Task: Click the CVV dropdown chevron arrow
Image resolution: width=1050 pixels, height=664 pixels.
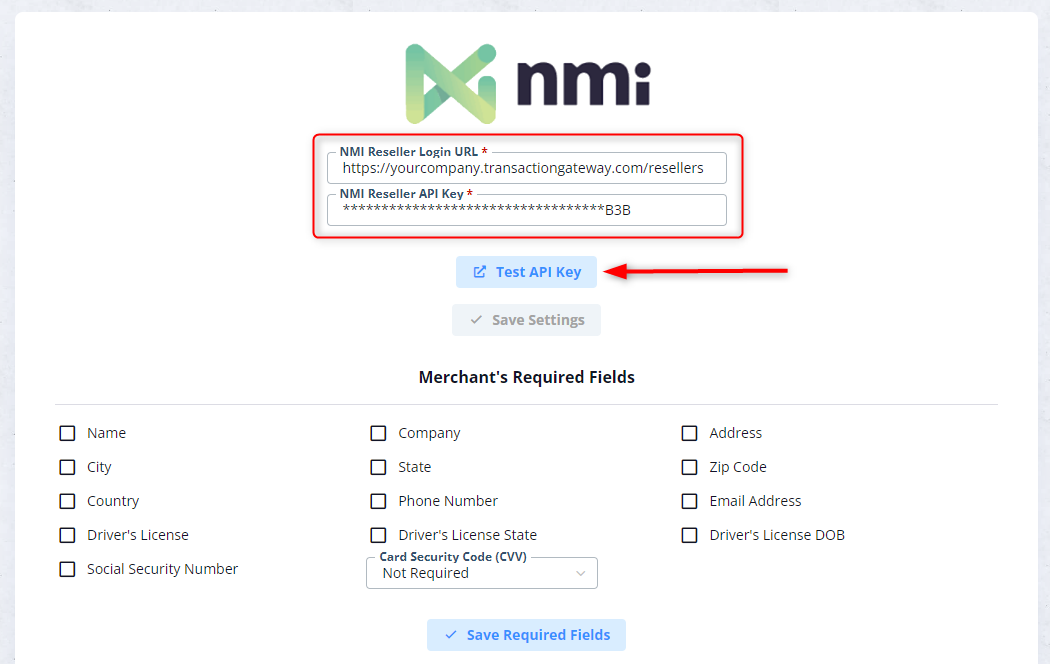Action: (x=581, y=574)
